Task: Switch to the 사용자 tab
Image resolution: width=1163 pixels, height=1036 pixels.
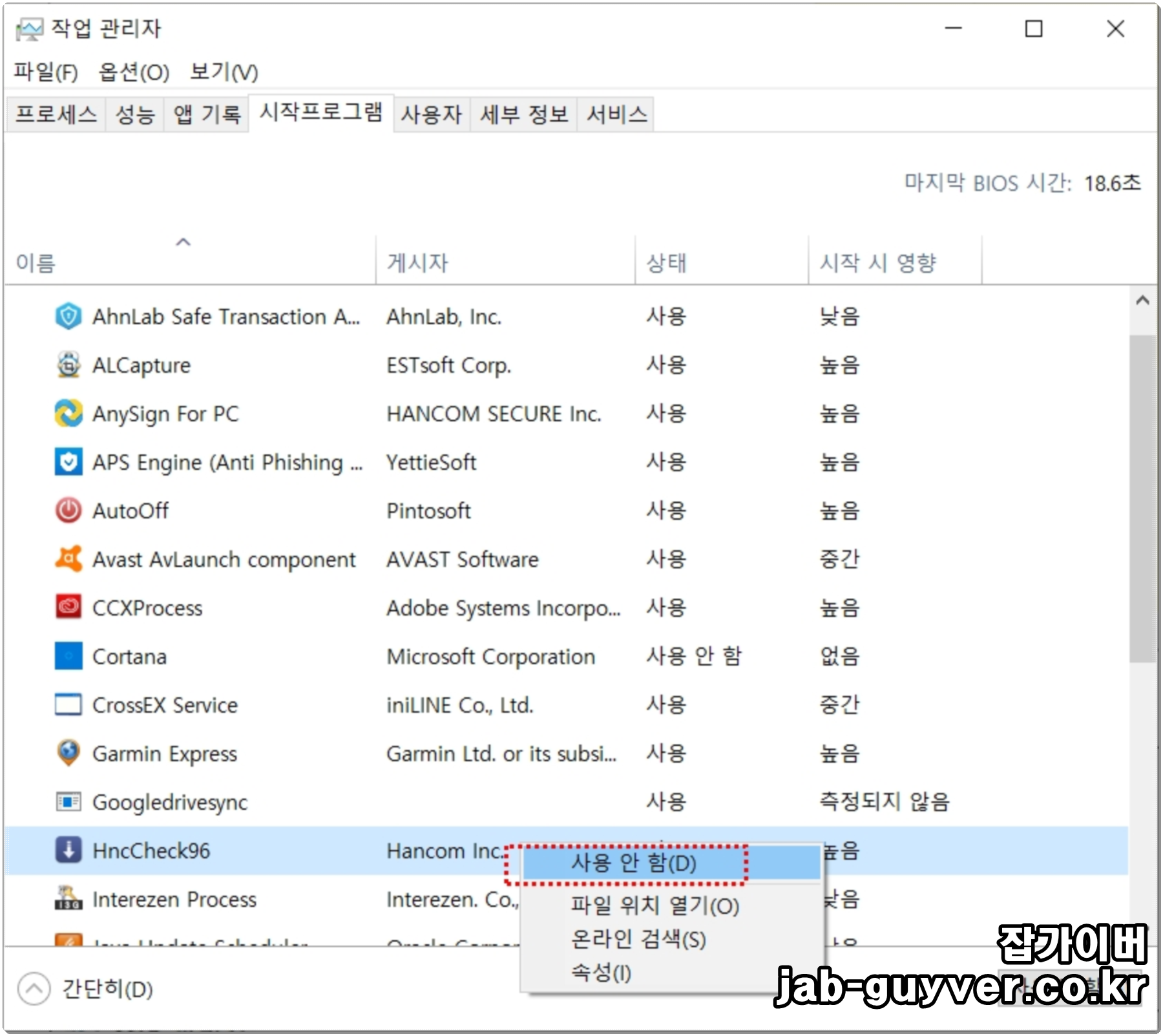Action: click(432, 114)
